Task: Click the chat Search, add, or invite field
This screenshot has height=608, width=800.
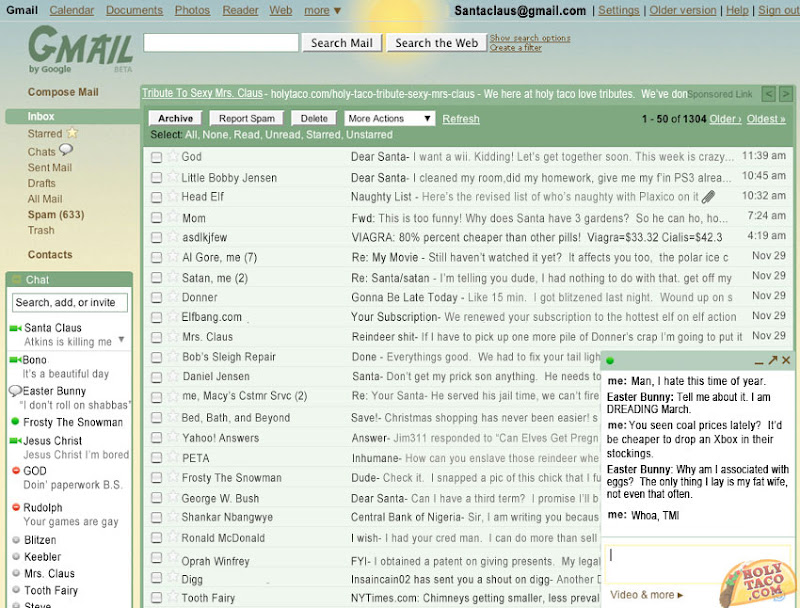Action: click(x=70, y=302)
